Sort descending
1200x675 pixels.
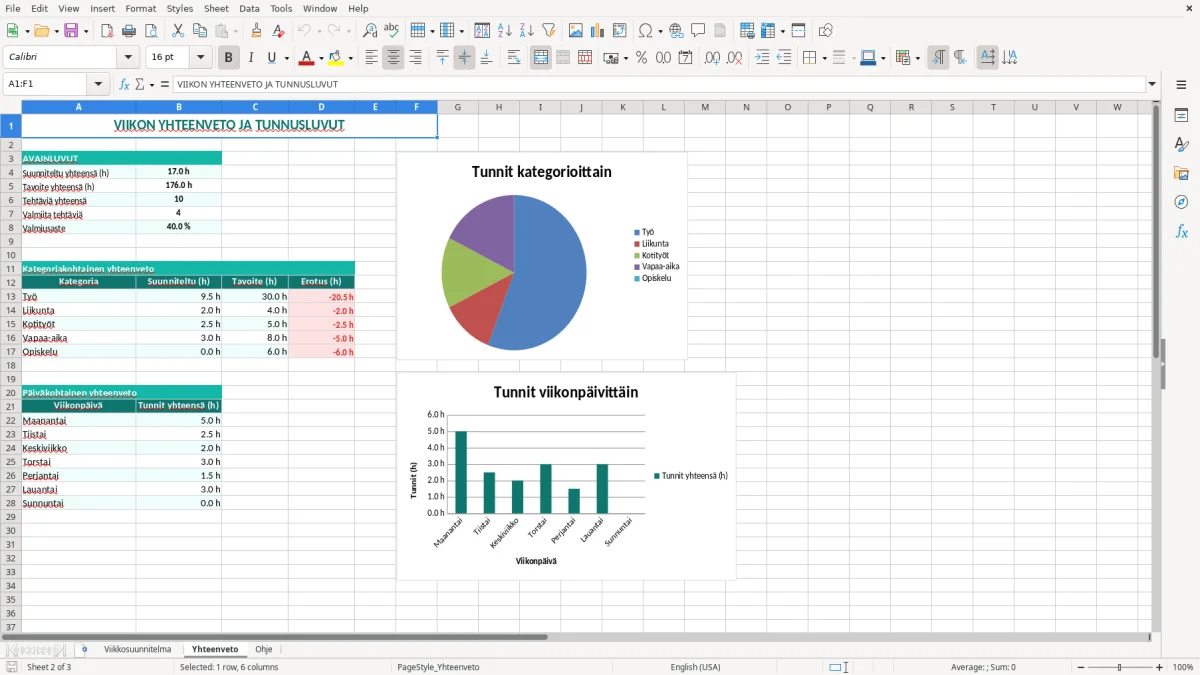pyautogui.click(x=527, y=31)
